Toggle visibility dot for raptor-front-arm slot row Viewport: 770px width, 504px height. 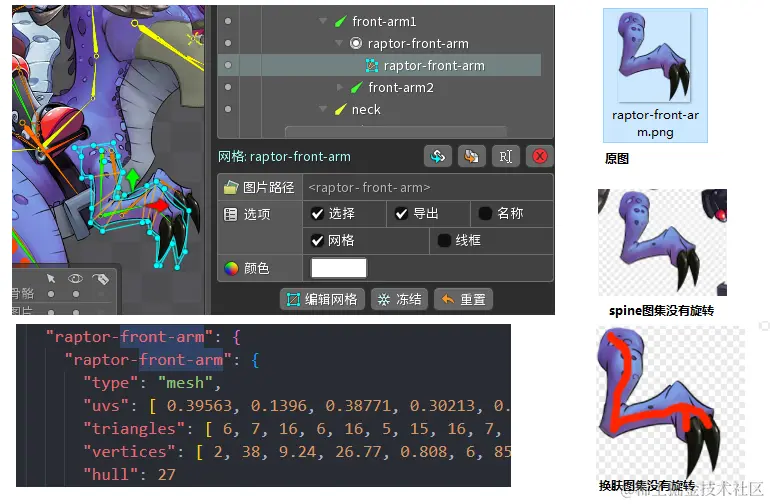pos(228,43)
